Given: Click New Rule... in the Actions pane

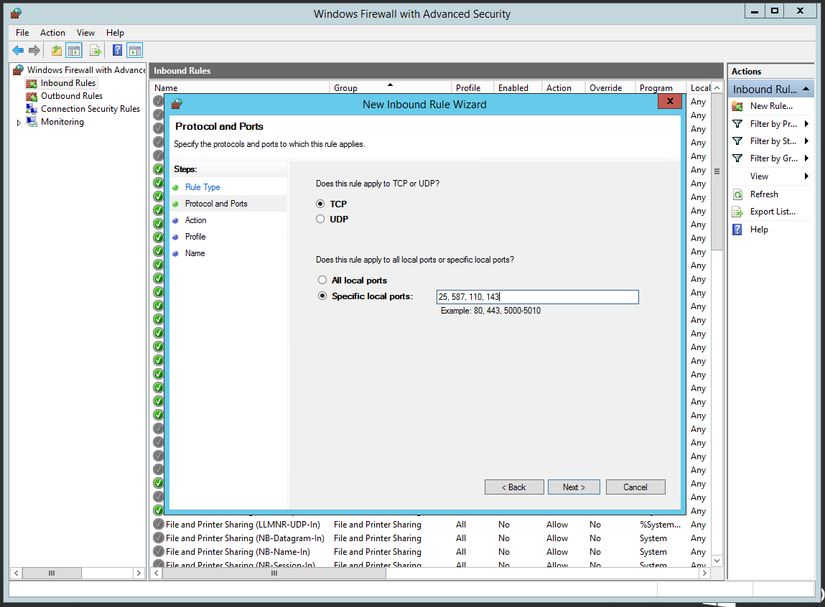Looking at the screenshot, I should click(x=771, y=106).
